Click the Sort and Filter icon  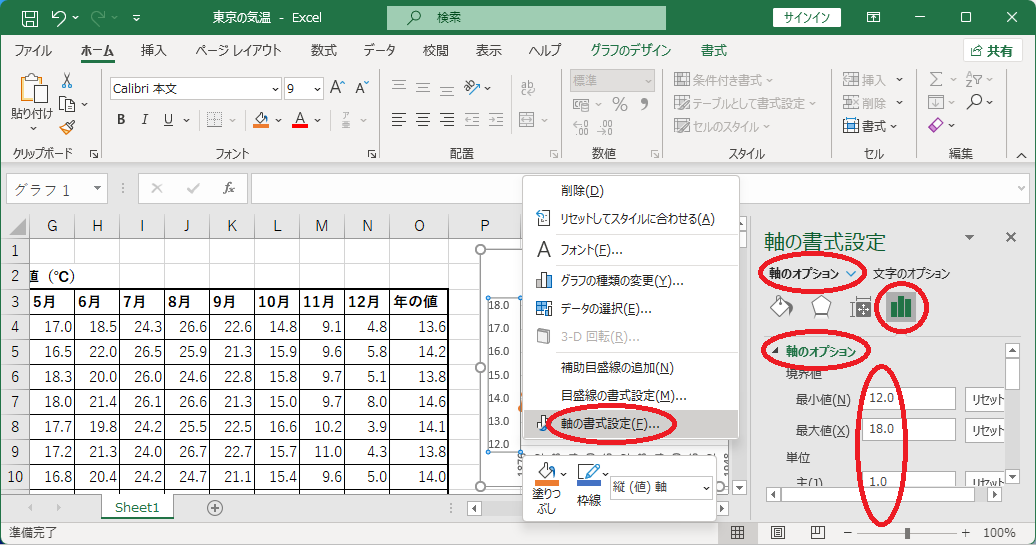[x=973, y=79]
